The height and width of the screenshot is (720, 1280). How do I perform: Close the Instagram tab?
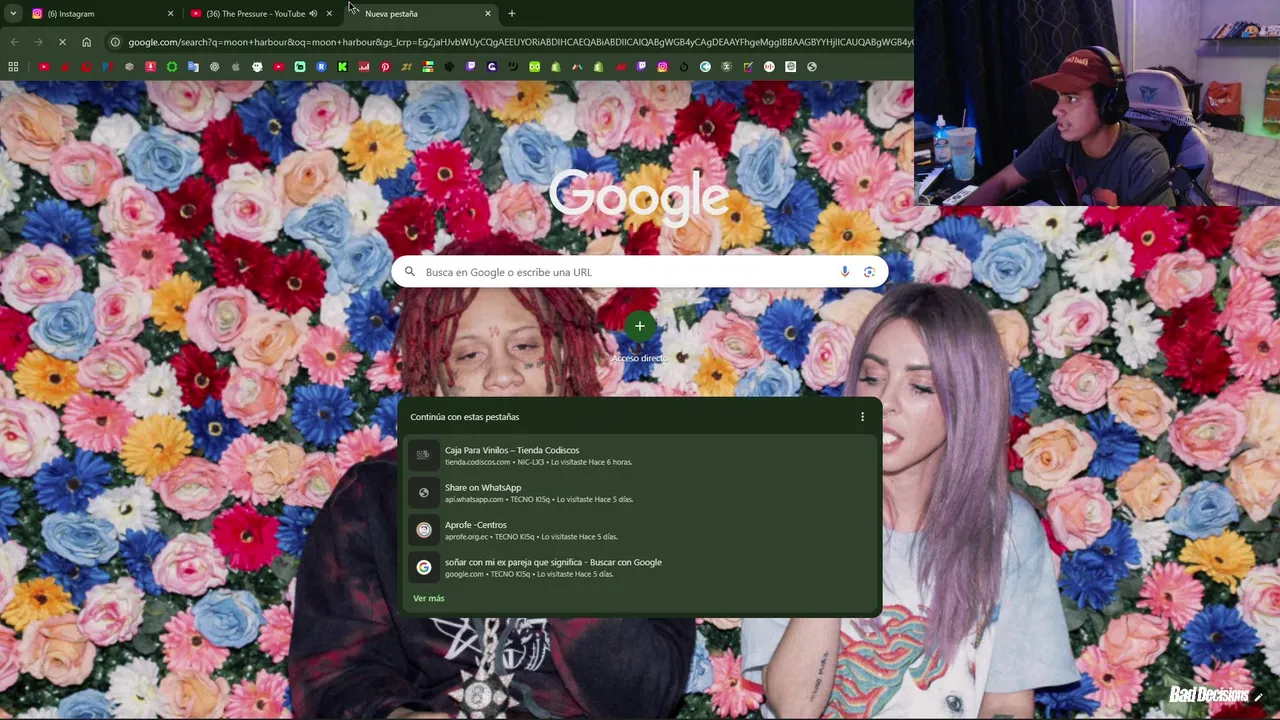[x=170, y=14]
